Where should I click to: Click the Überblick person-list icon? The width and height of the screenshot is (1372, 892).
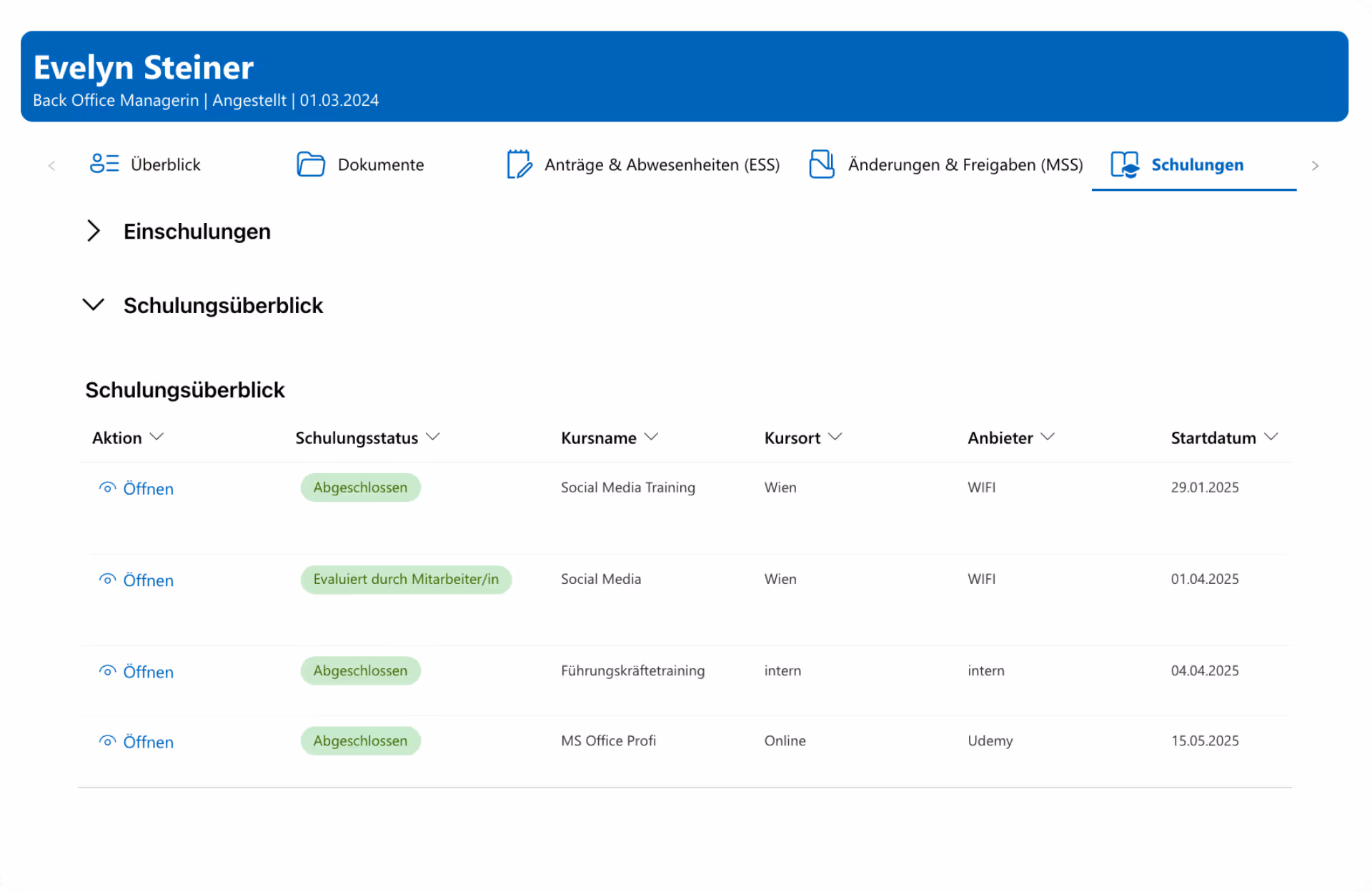click(104, 164)
